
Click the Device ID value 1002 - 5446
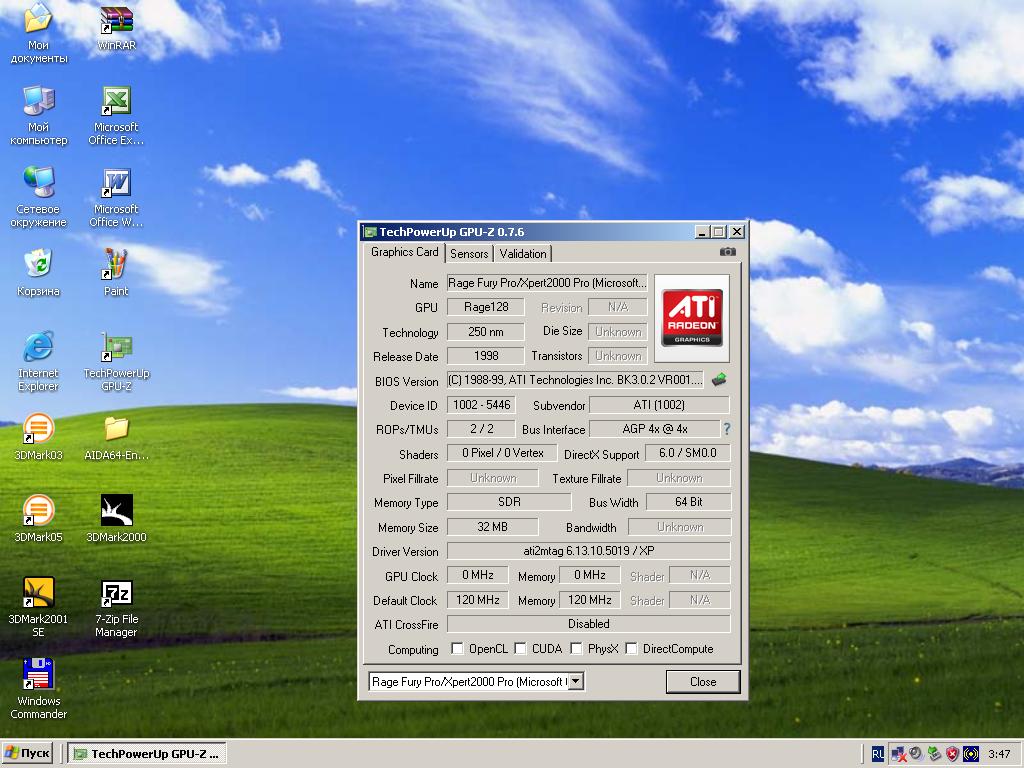(481, 405)
